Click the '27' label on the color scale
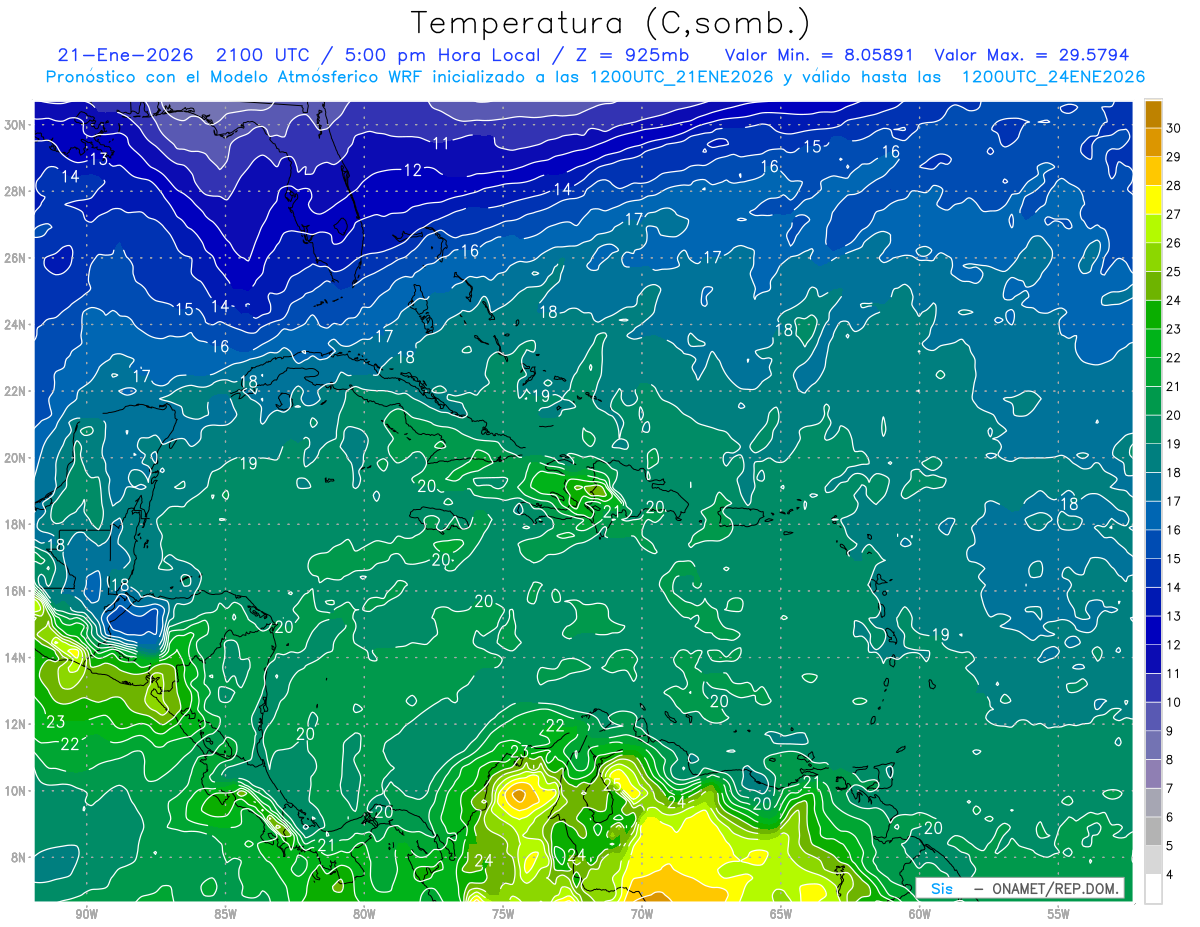The image size is (1200, 927). tap(1174, 214)
